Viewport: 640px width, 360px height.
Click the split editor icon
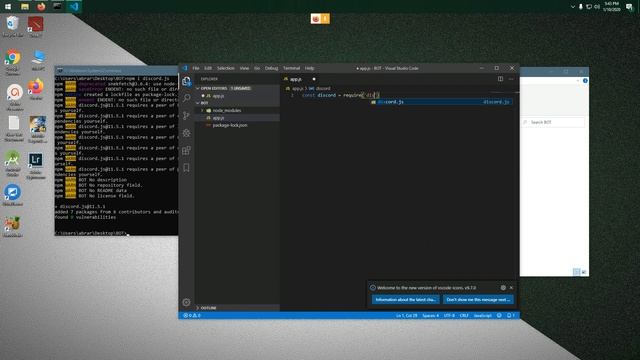(500, 79)
